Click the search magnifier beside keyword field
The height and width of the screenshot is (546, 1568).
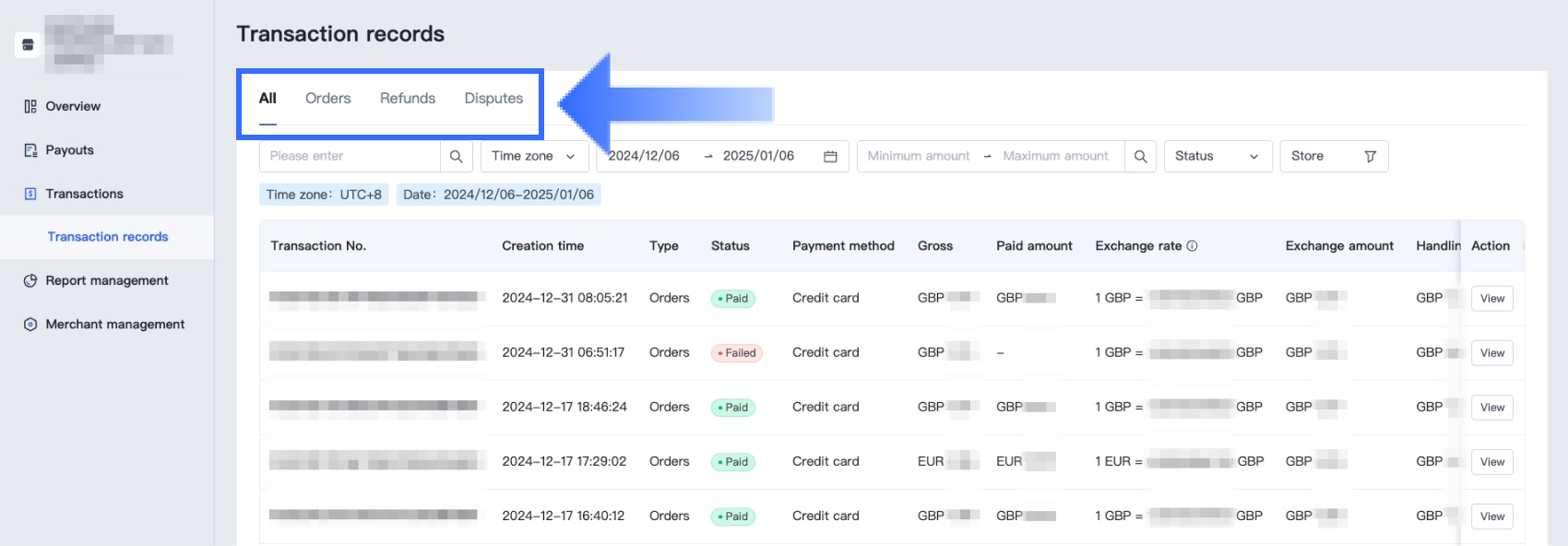click(x=456, y=157)
